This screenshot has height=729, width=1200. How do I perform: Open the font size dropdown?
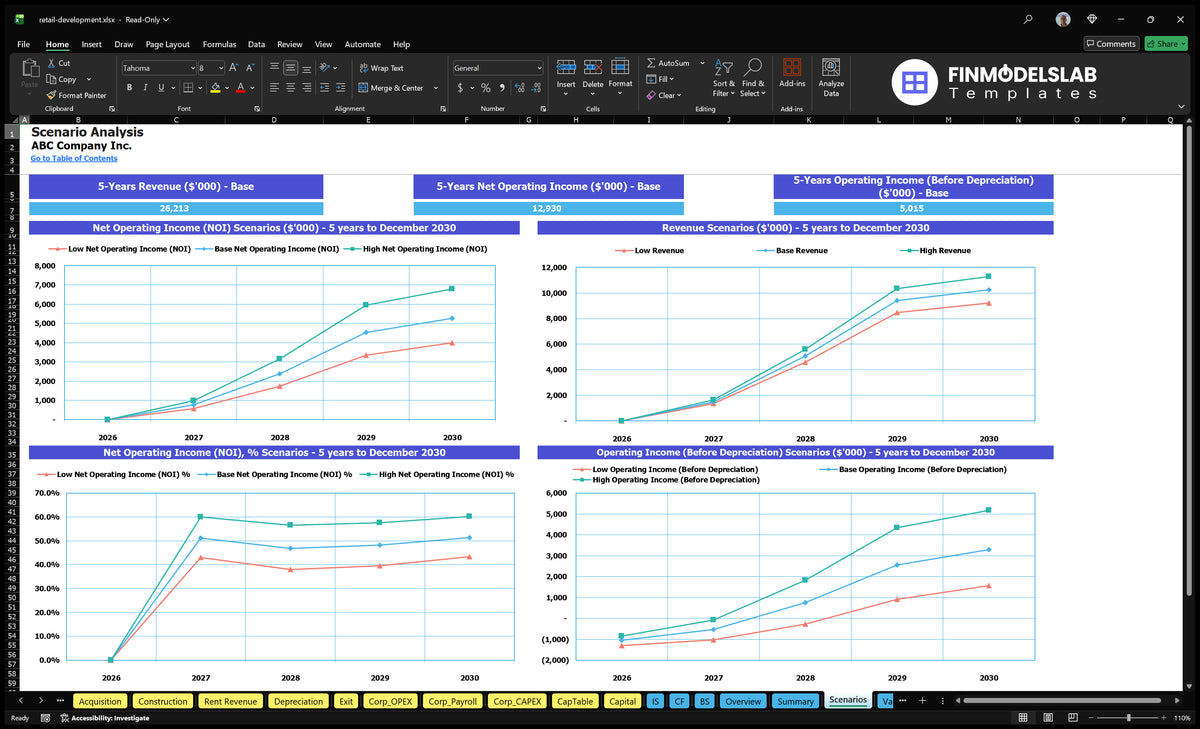[x=219, y=68]
